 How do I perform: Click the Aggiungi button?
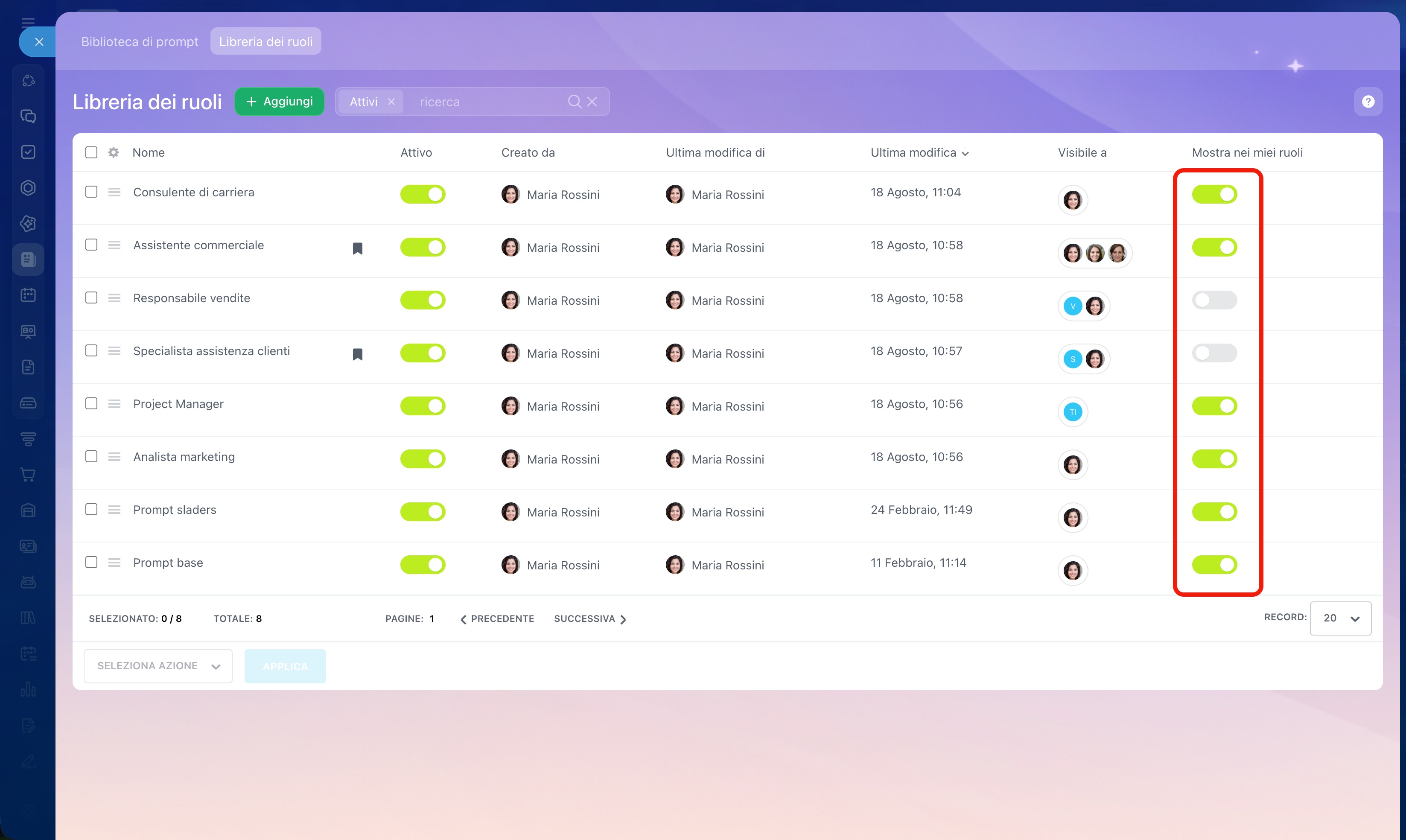(x=280, y=101)
